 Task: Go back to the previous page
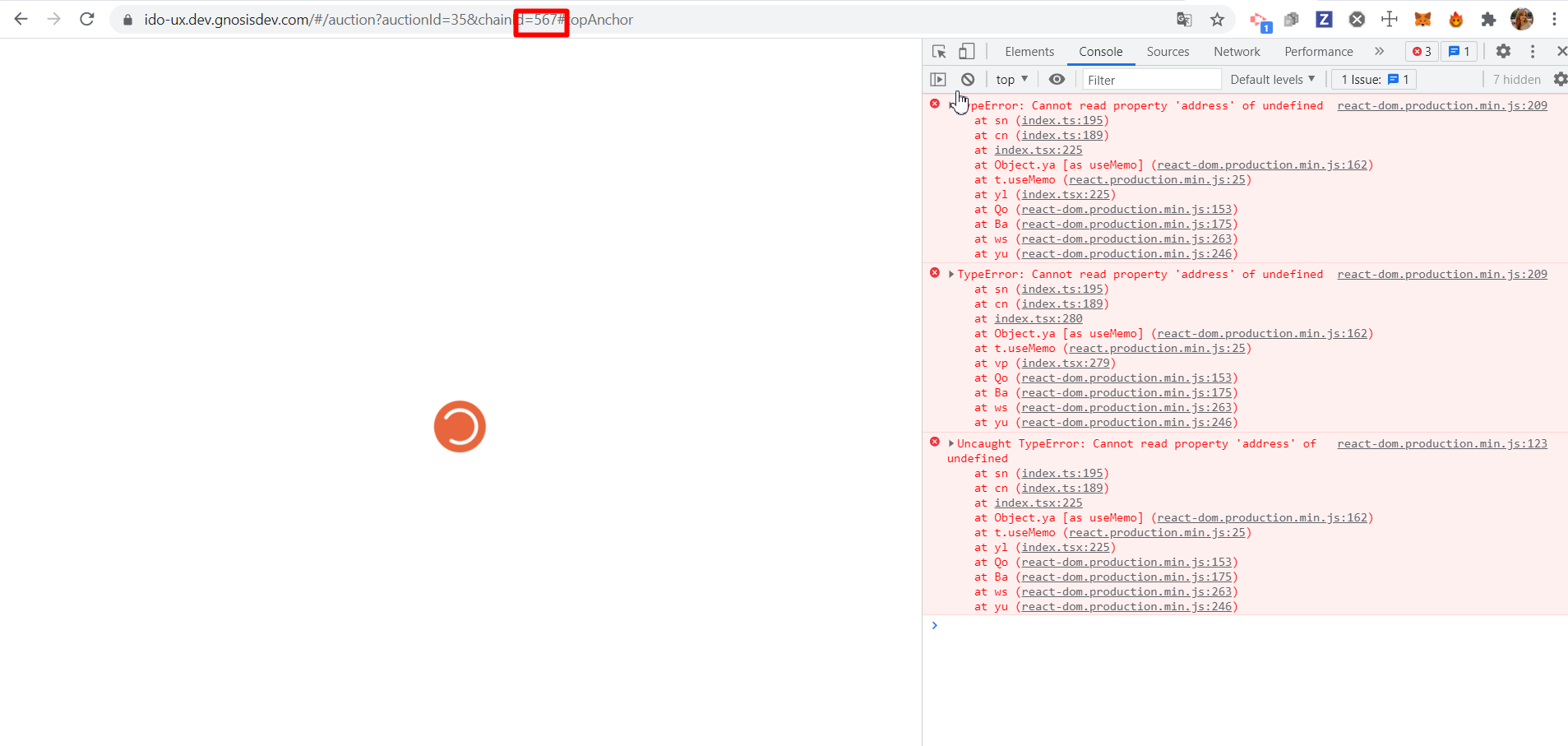(21, 19)
